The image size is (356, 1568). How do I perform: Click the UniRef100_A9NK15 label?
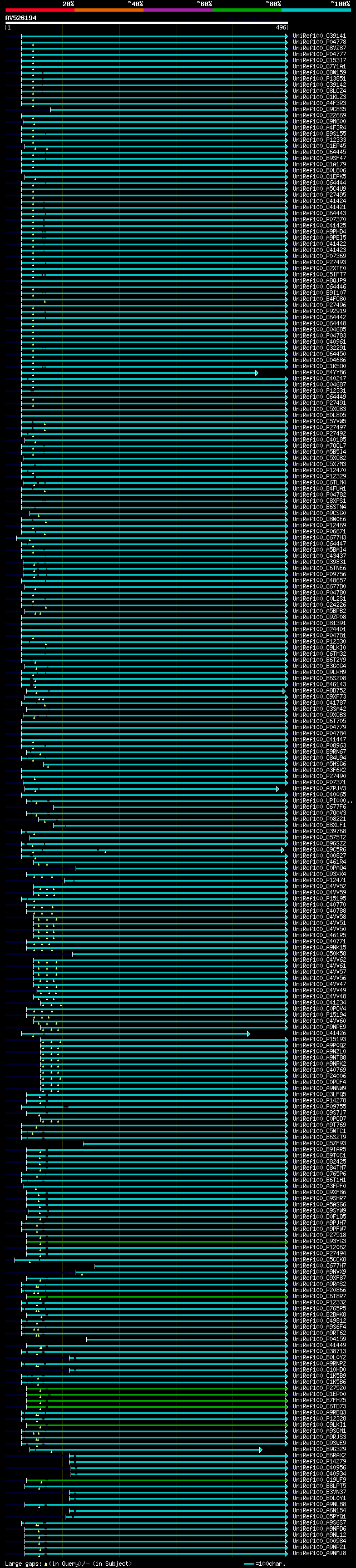click(319, 947)
